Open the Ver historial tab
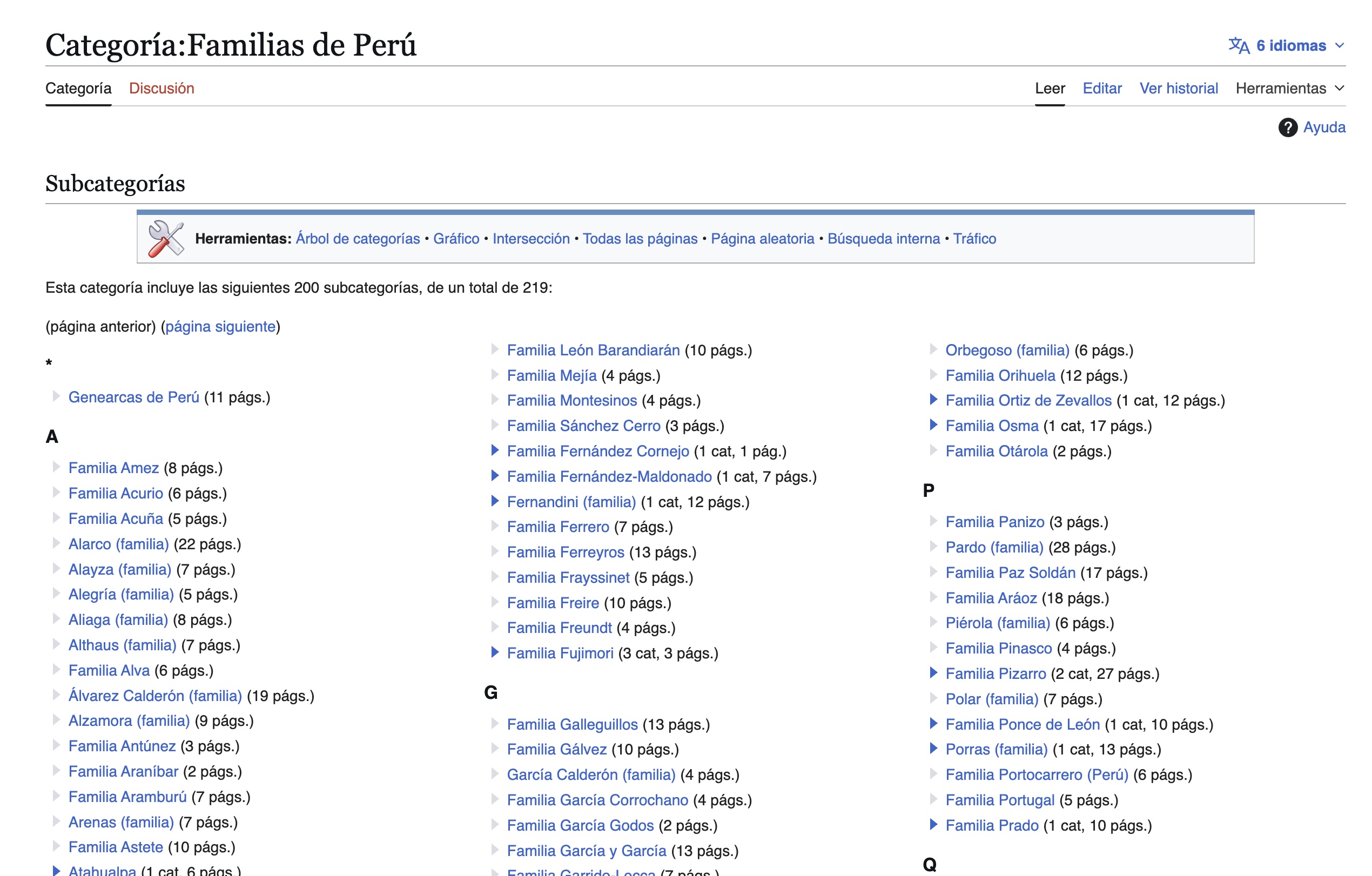Viewport: 1372px width, 876px height. coord(1178,88)
